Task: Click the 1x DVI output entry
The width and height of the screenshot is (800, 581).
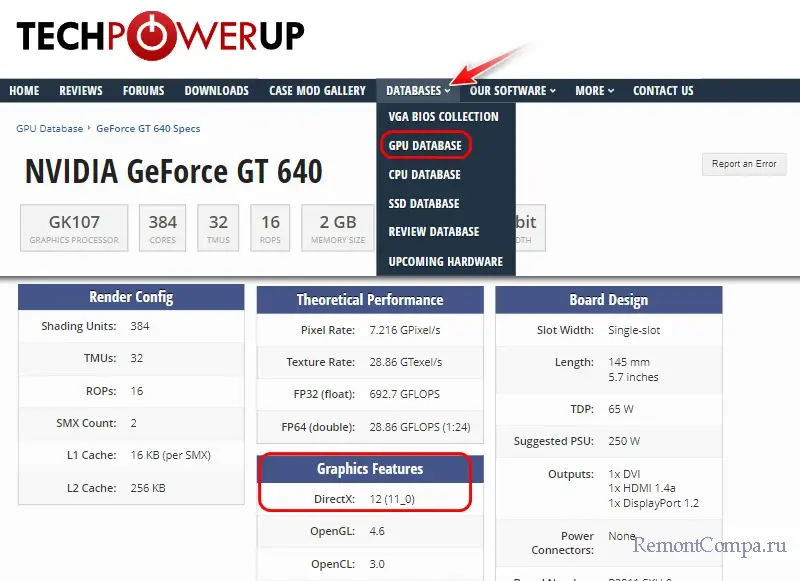Action: [x=624, y=474]
